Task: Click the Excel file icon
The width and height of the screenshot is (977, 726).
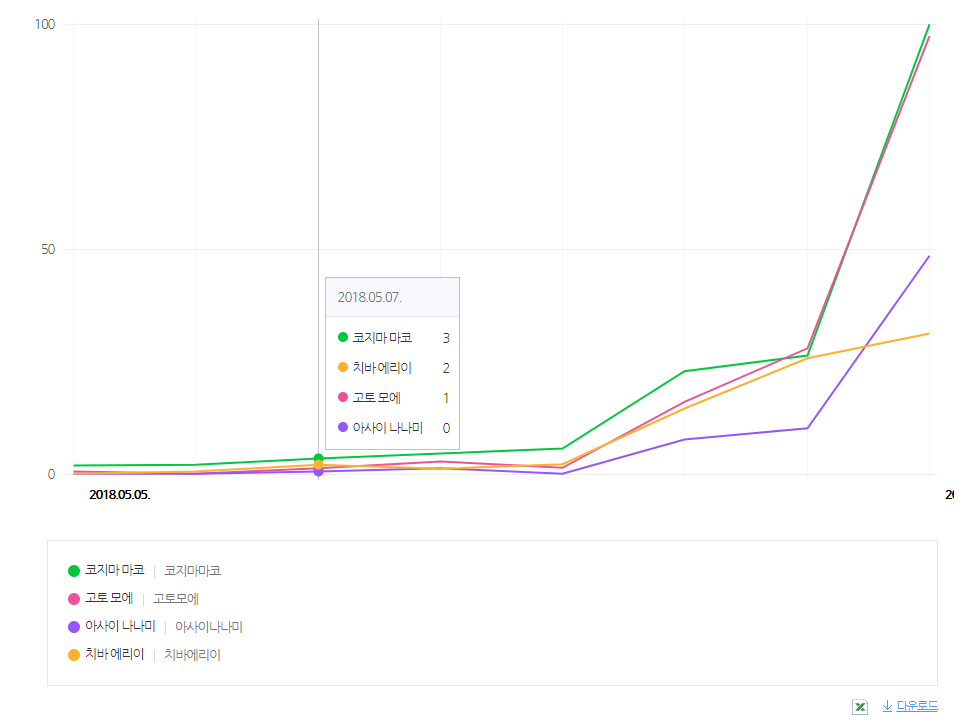Action: tap(859, 707)
